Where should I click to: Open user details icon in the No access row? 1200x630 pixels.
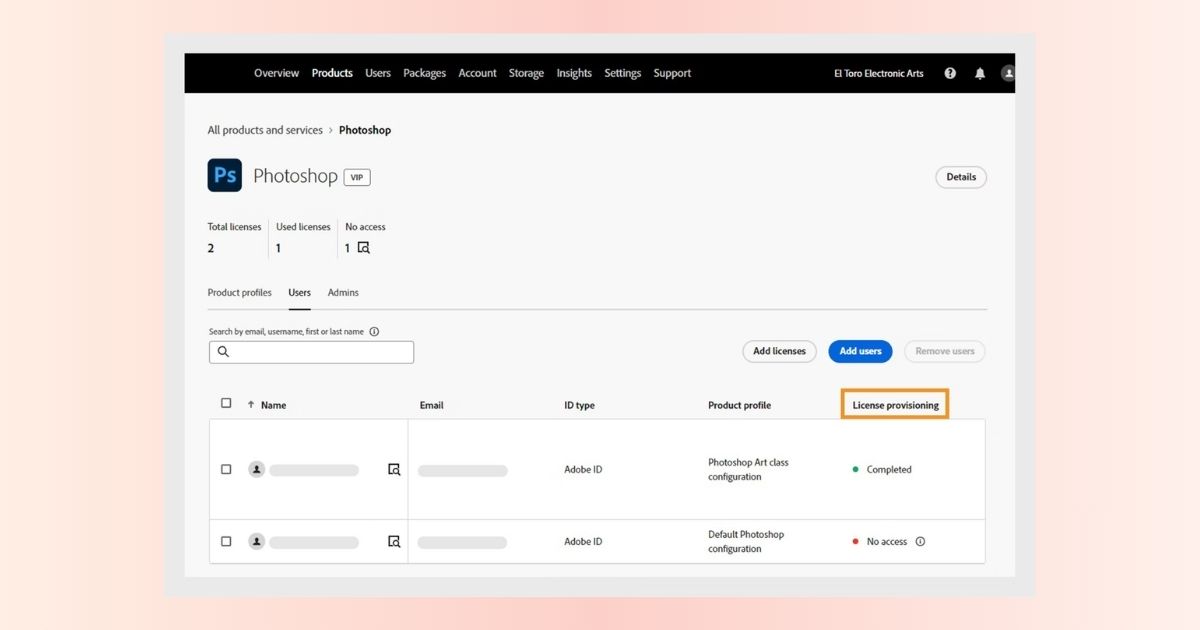394,541
